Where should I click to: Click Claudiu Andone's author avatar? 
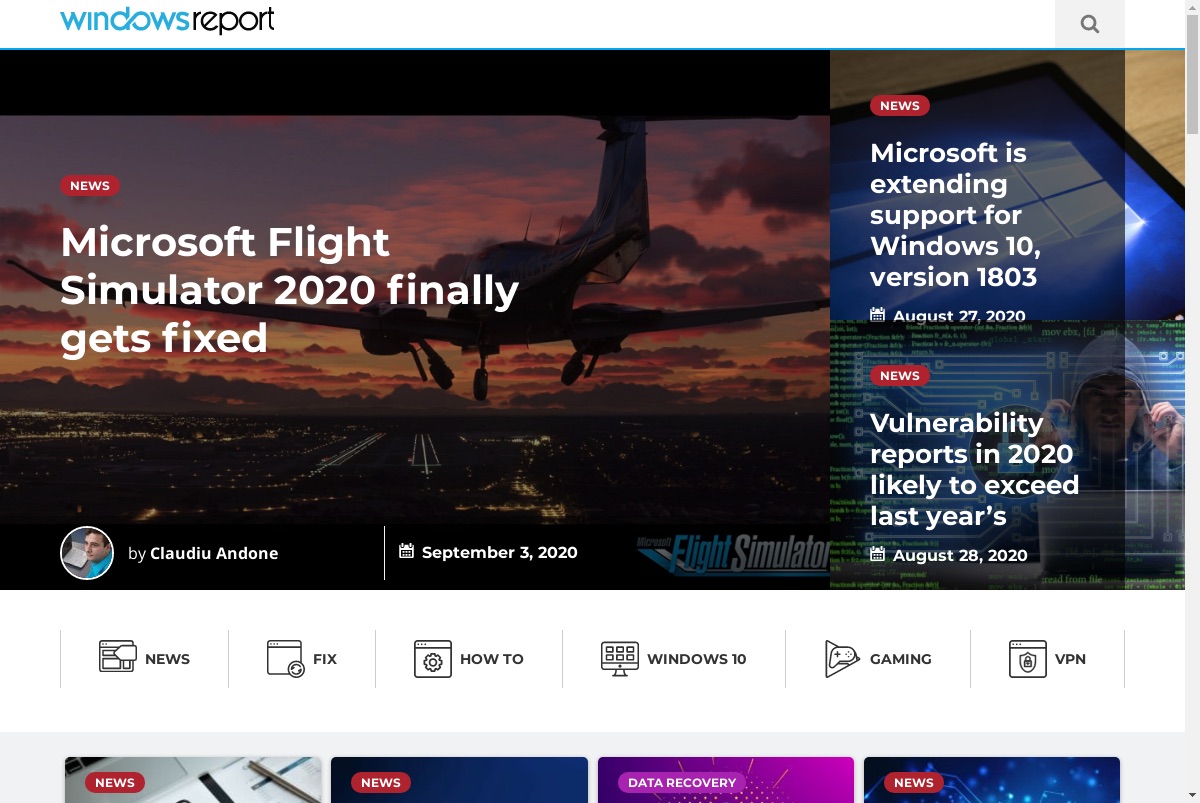[x=87, y=553]
